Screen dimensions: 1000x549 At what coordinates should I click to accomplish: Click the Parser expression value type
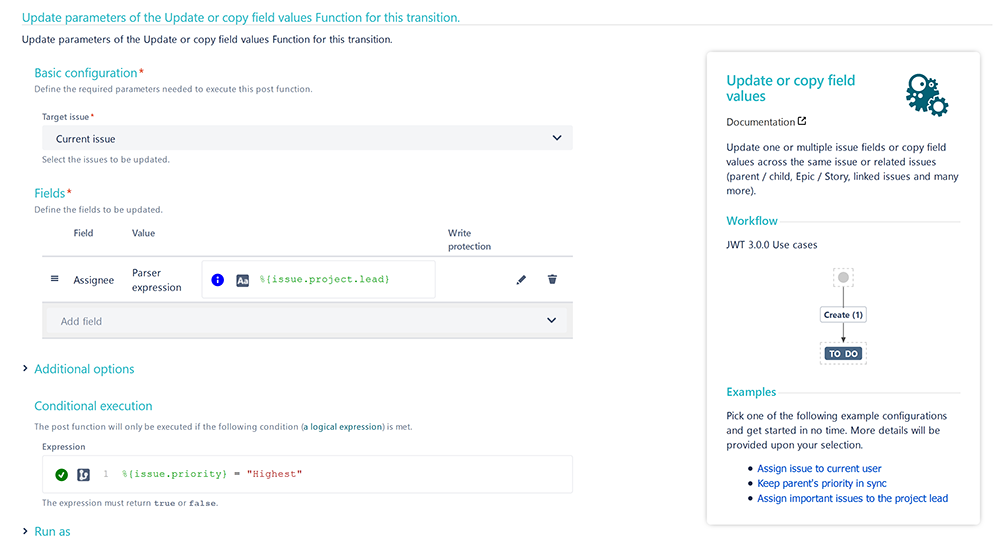(157, 280)
